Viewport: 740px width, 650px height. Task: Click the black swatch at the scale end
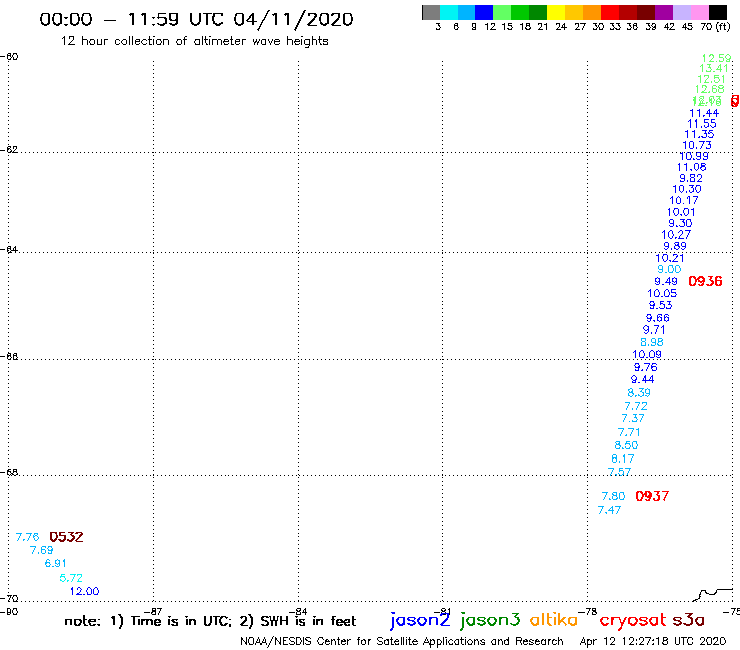tap(718, 12)
